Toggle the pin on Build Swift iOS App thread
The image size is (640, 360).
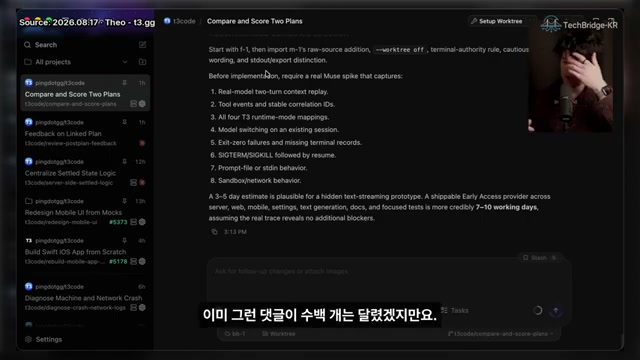(124, 241)
